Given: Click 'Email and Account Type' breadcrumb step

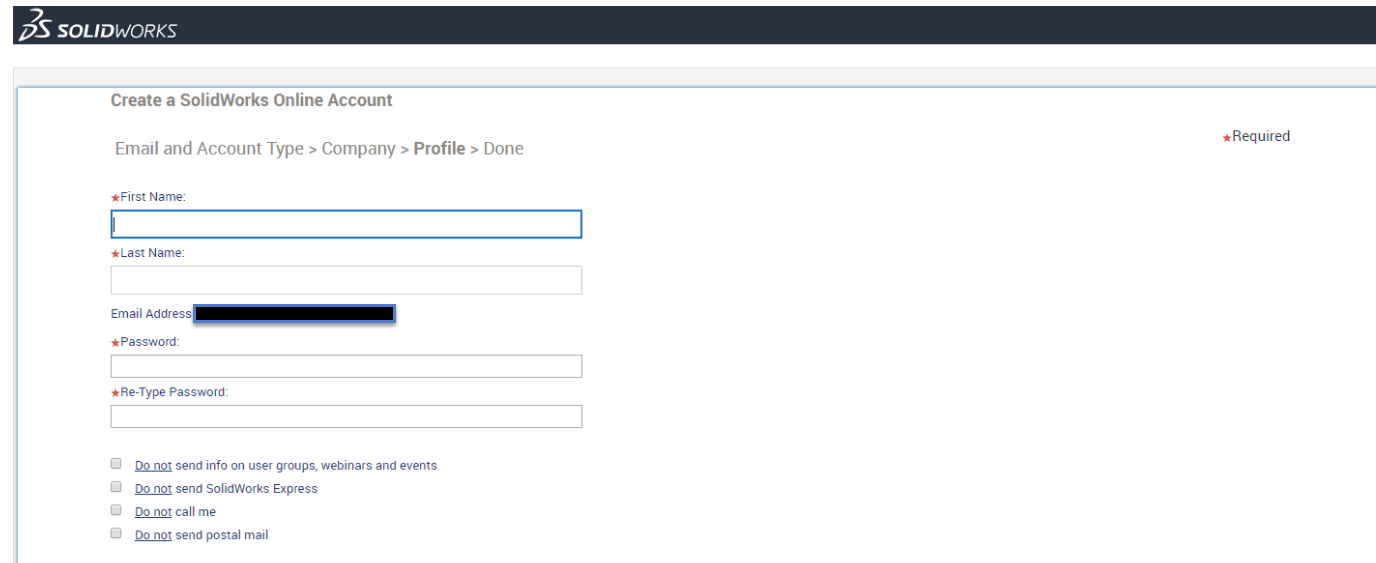Looking at the screenshot, I should (209, 148).
